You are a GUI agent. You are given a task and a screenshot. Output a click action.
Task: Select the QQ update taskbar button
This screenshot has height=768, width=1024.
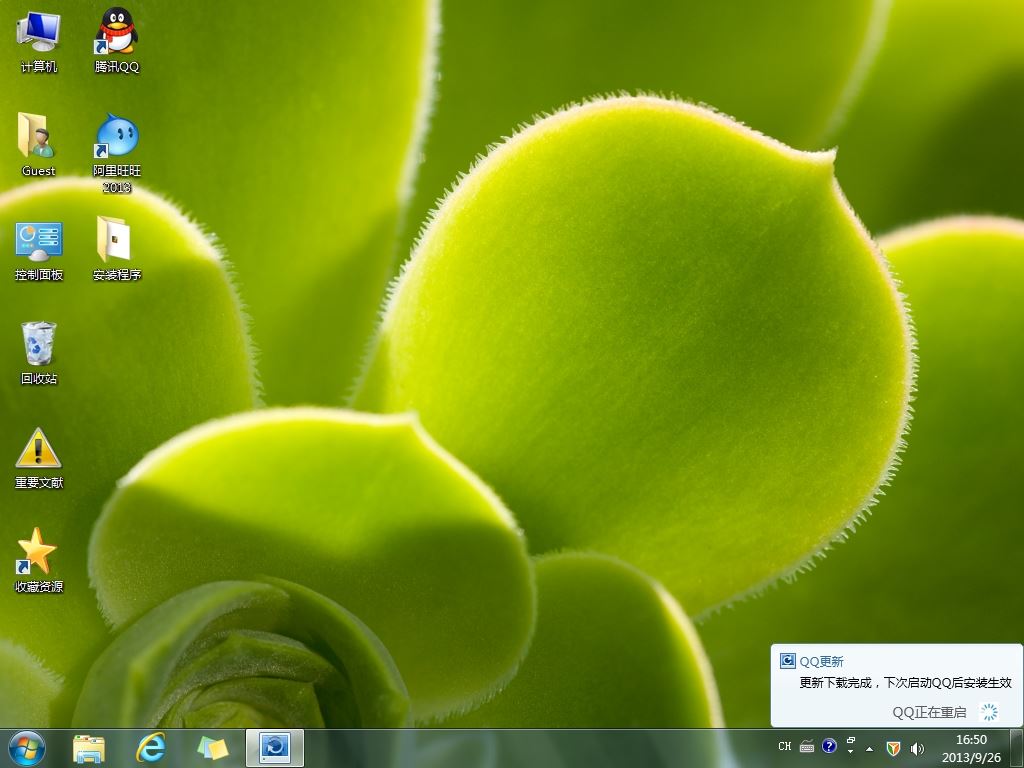point(274,748)
